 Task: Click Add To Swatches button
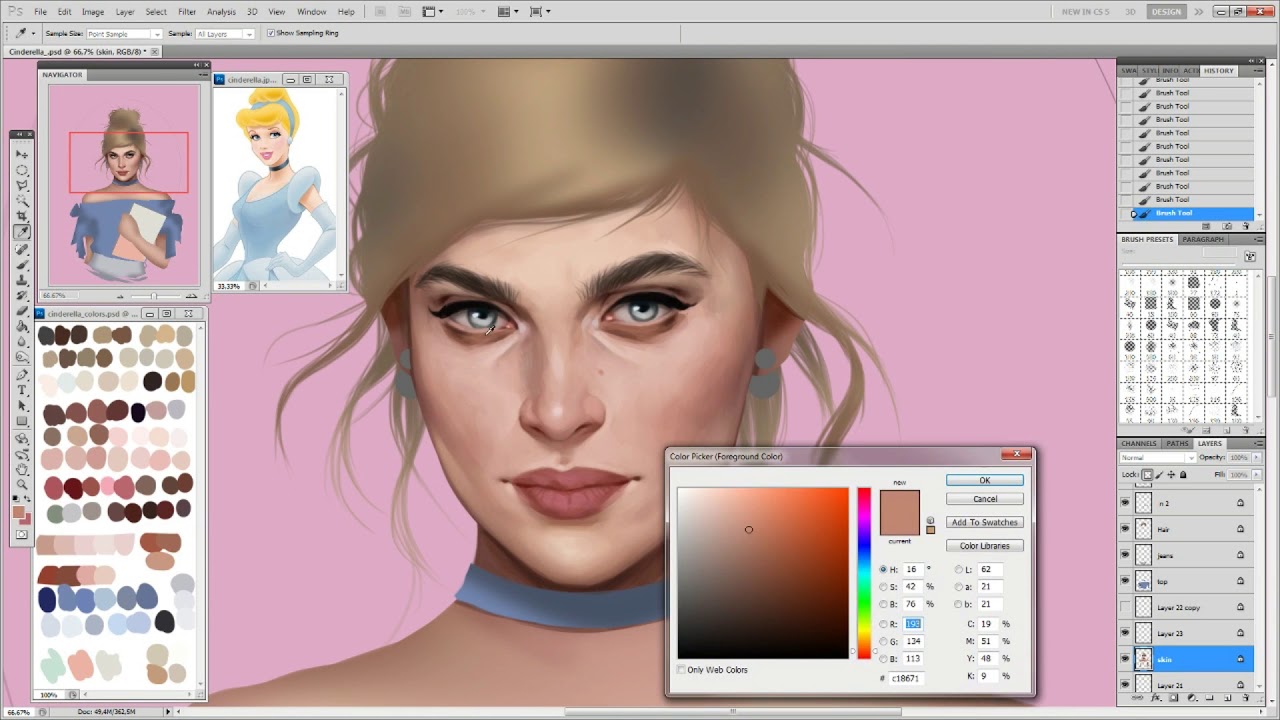coord(985,522)
